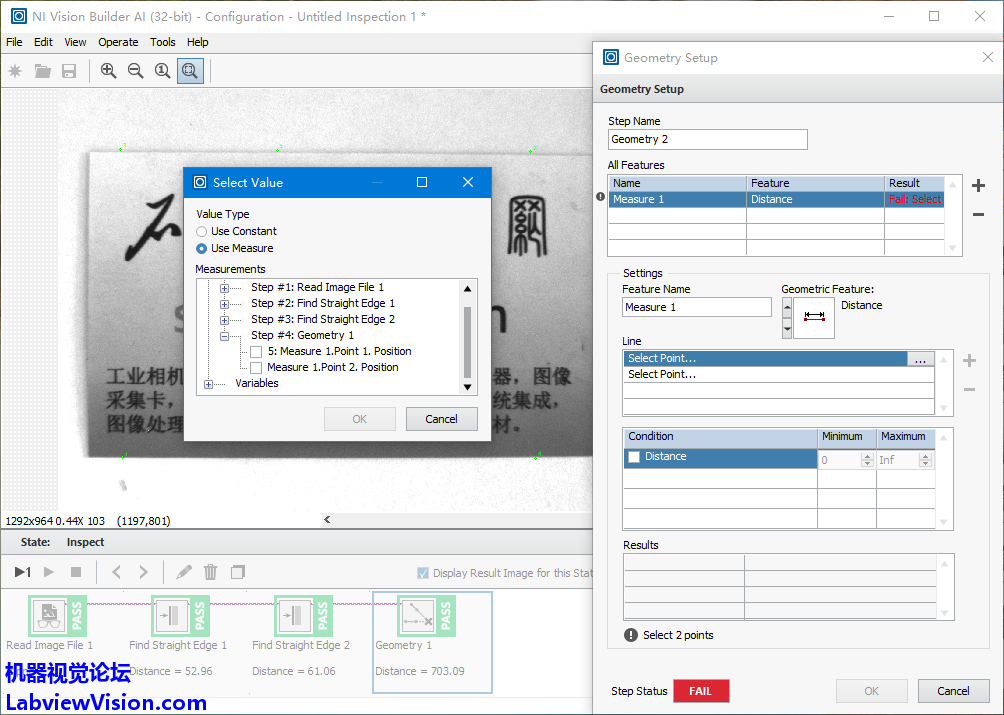Click the Minimum value field showing 0

[x=840, y=460]
